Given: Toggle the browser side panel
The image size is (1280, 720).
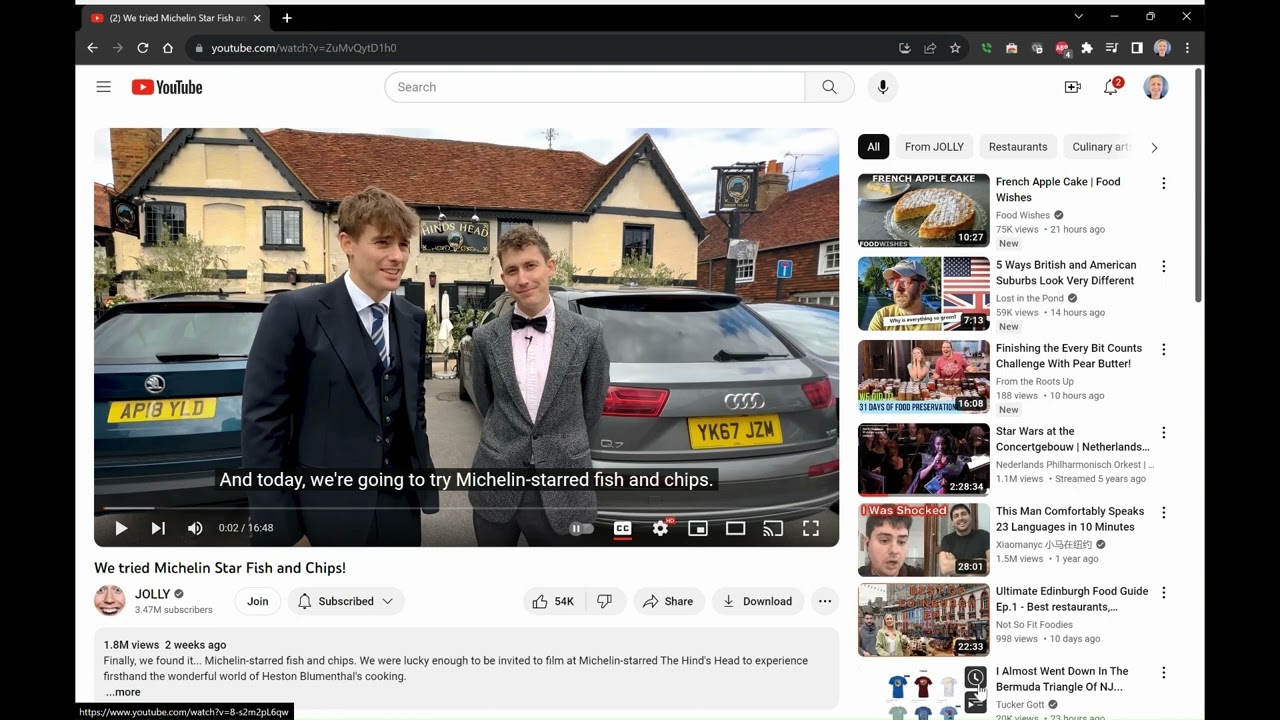Looking at the screenshot, I should (1137, 48).
